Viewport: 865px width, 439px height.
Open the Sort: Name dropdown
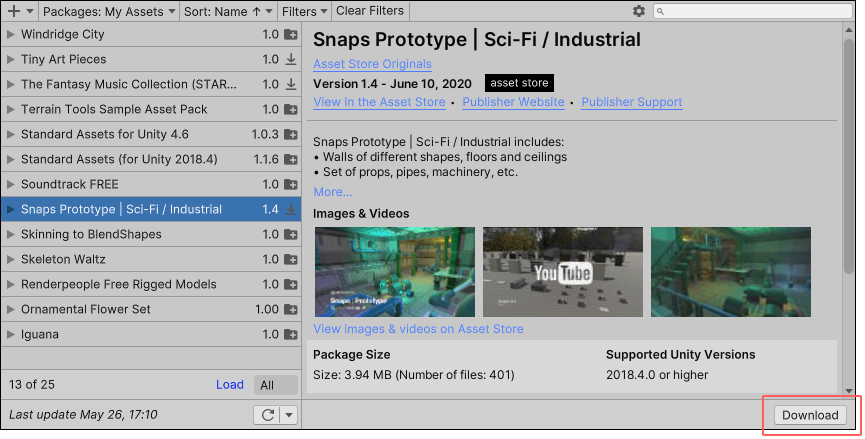(228, 11)
